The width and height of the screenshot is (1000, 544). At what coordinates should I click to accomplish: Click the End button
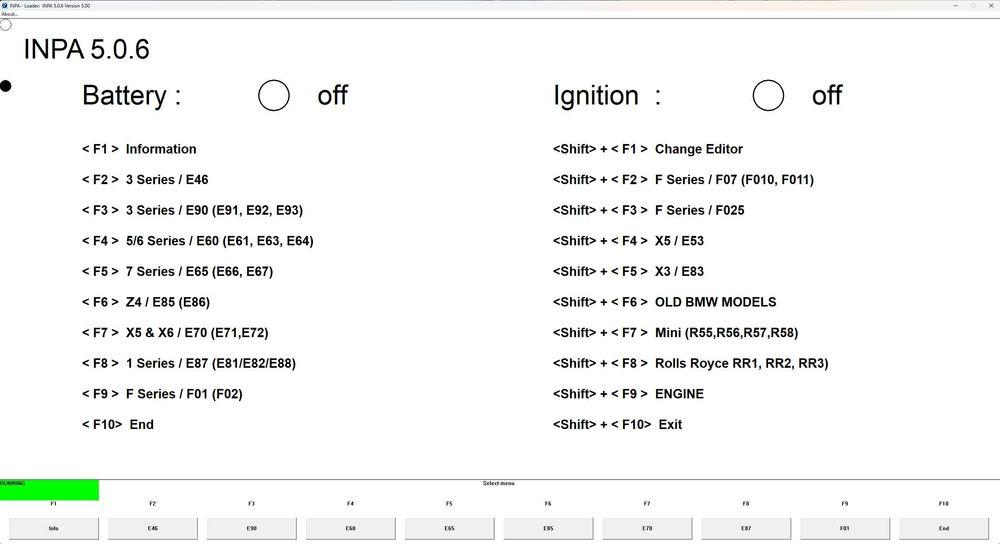point(944,528)
